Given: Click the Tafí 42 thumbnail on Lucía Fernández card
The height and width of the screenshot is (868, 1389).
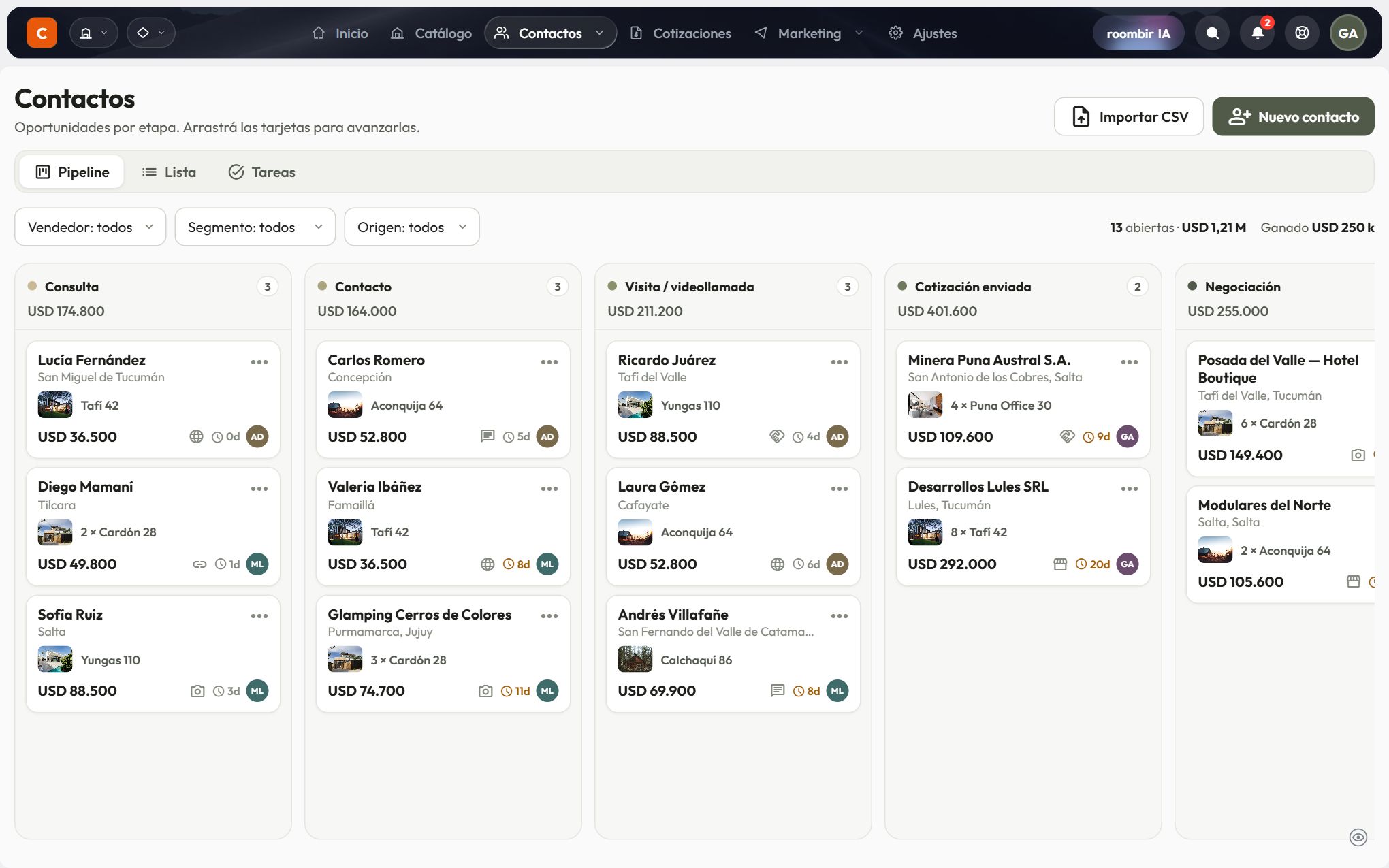Looking at the screenshot, I should click(55, 405).
